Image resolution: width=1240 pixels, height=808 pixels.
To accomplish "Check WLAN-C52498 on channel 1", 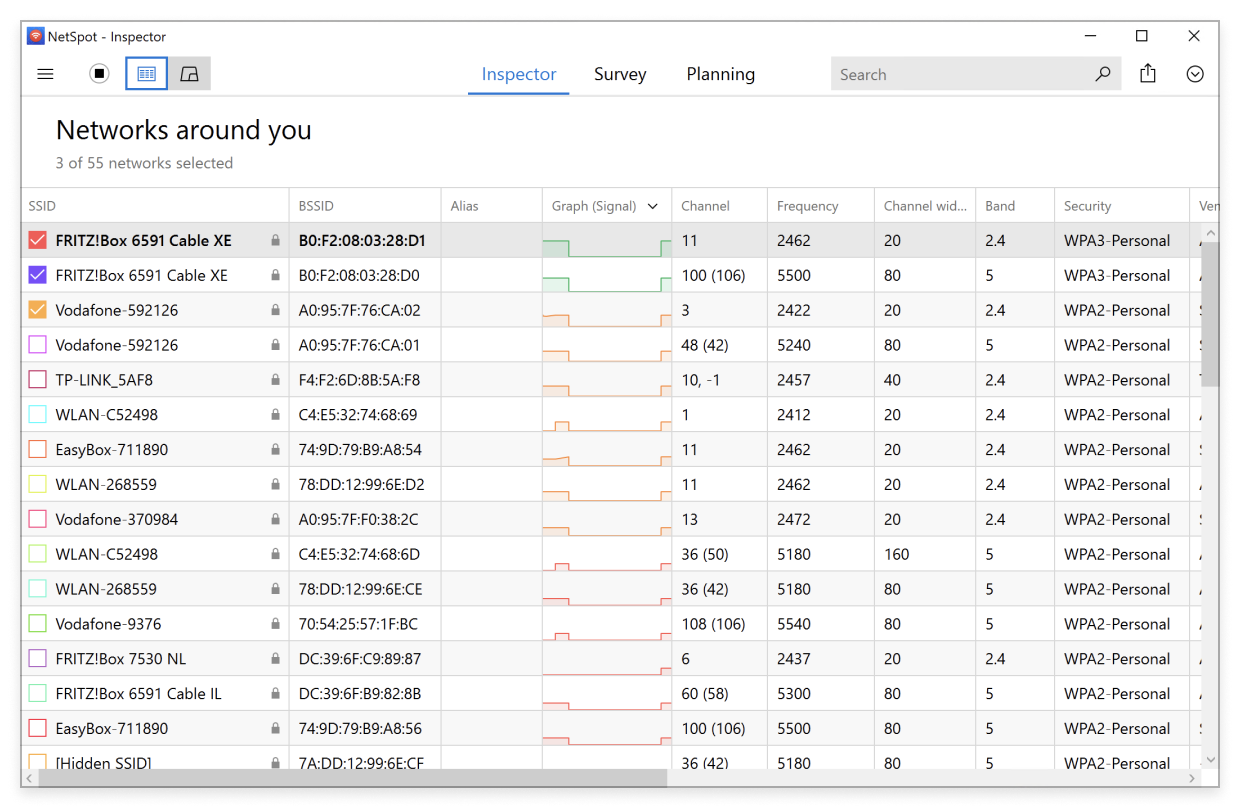I will click(38, 415).
